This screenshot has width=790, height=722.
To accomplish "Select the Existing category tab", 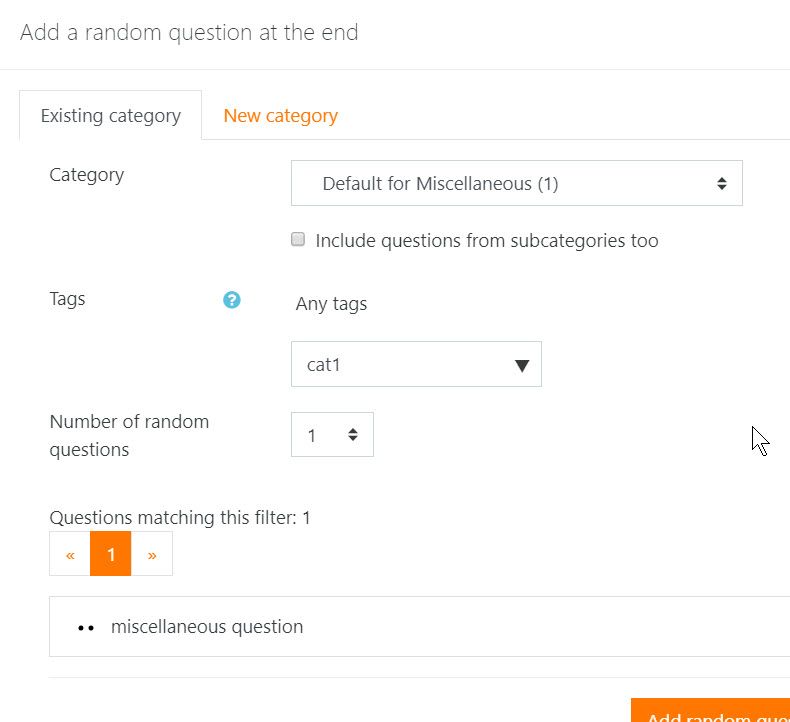I will pyautogui.click(x=110, y=116).
